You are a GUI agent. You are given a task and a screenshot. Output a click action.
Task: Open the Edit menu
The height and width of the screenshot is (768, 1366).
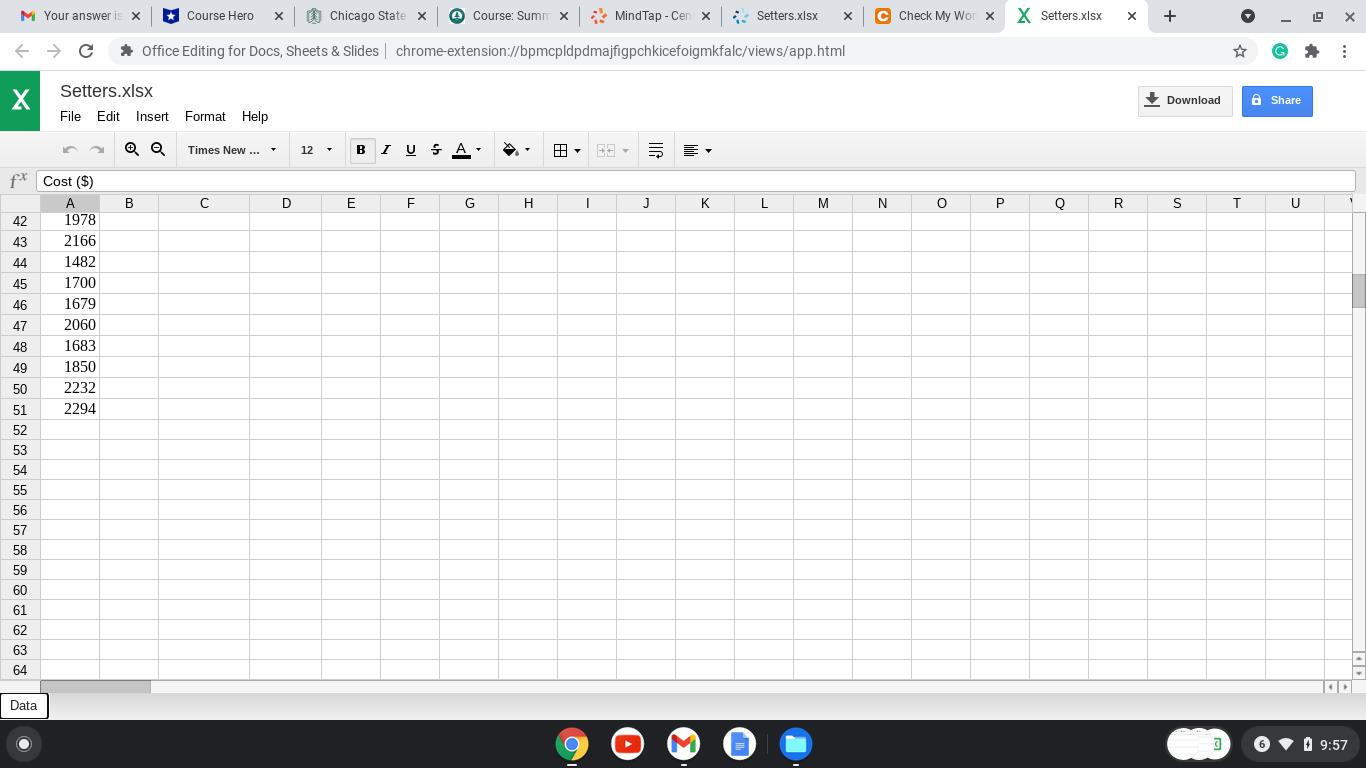(108, 116)
